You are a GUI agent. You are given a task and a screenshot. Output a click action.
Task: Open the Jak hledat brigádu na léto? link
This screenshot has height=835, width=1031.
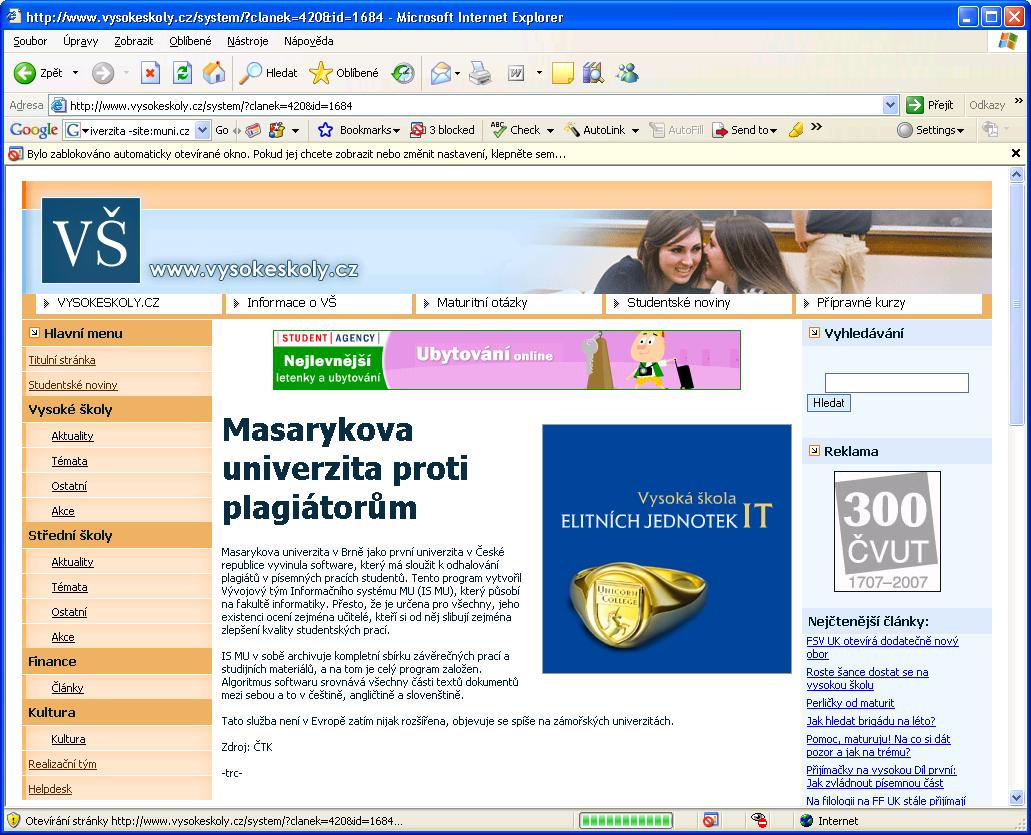pos(871,721)
